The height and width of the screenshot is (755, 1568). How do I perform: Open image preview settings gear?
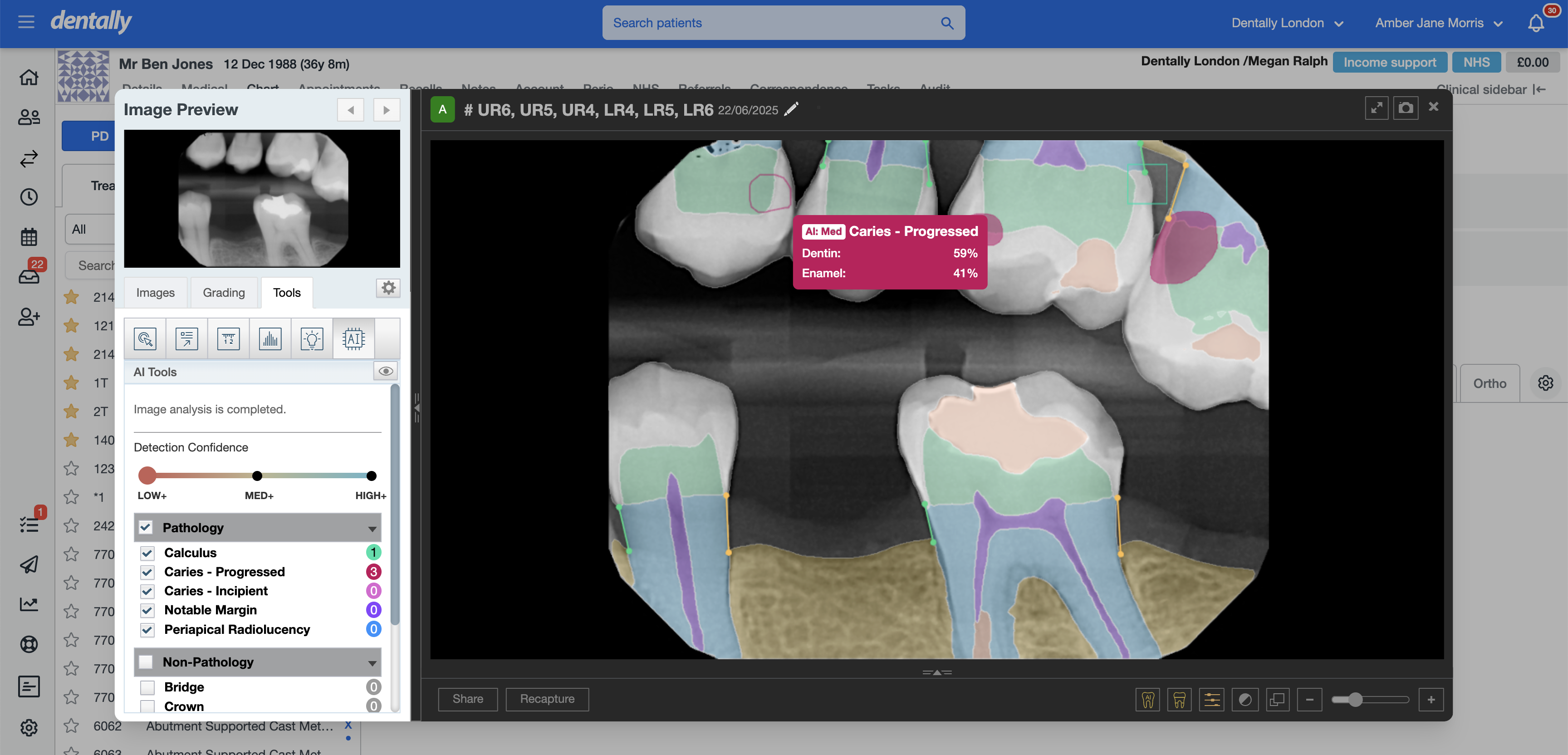click(388, 288)
